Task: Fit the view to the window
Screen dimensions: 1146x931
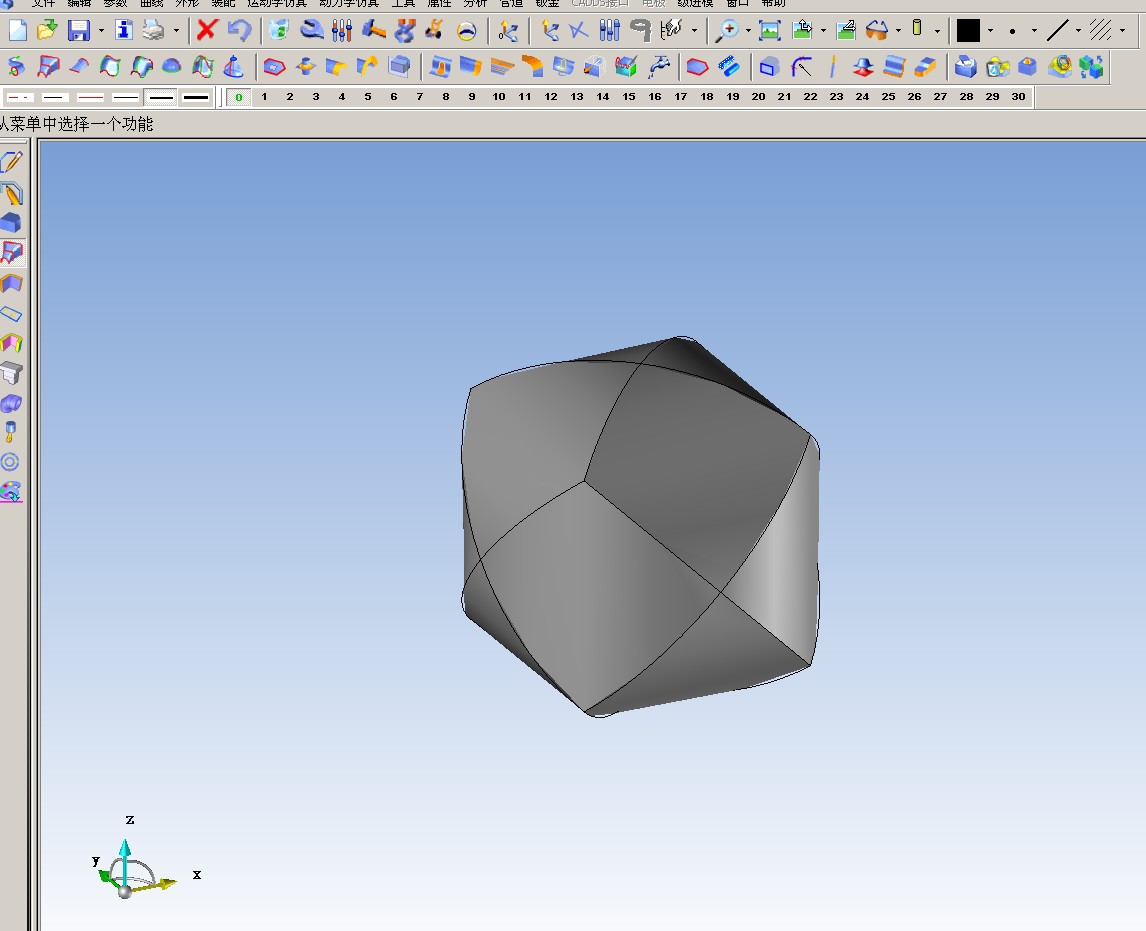Action: tap(770, 30)
